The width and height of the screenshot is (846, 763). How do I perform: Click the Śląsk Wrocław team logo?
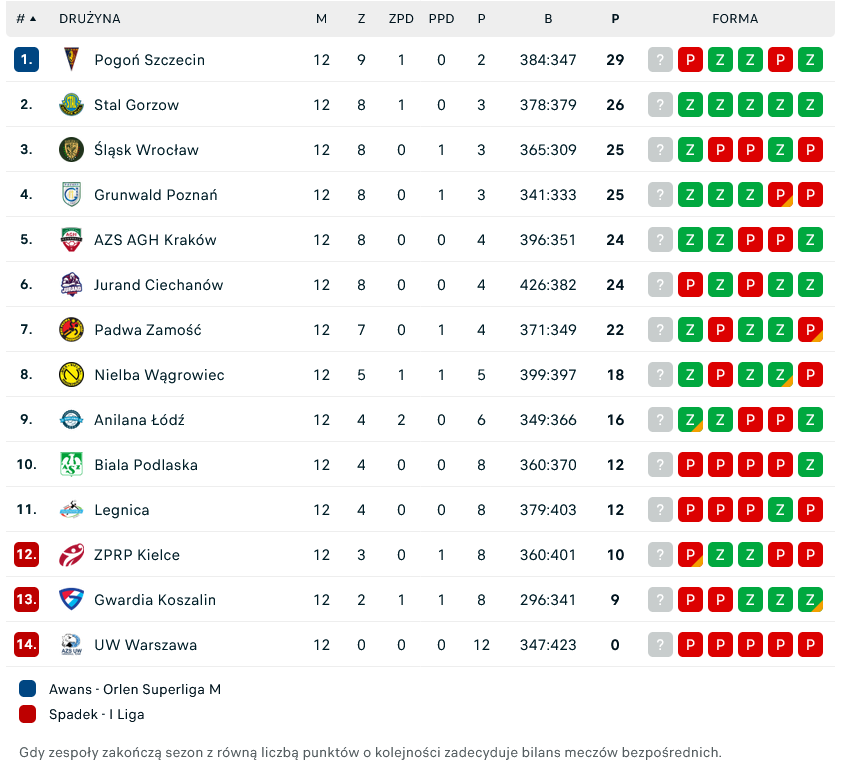[71, 150]
